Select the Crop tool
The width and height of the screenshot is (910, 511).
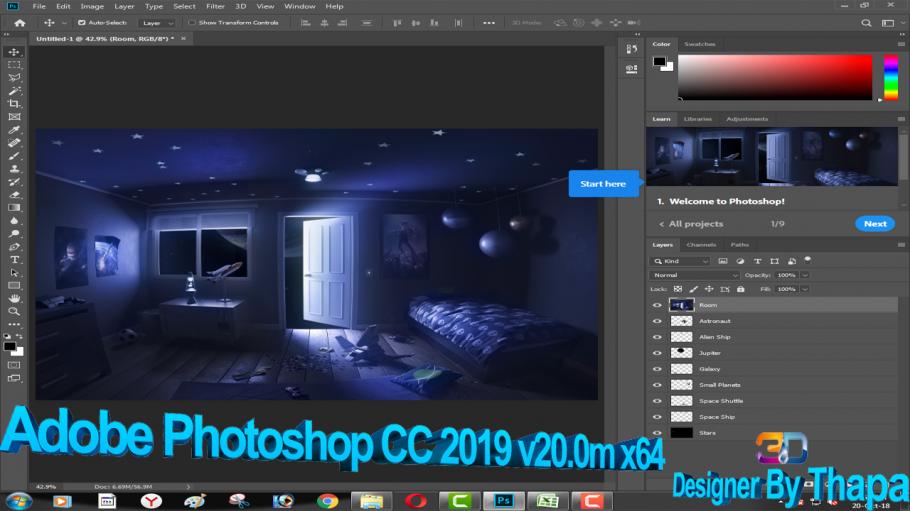[x=14, y=104]
